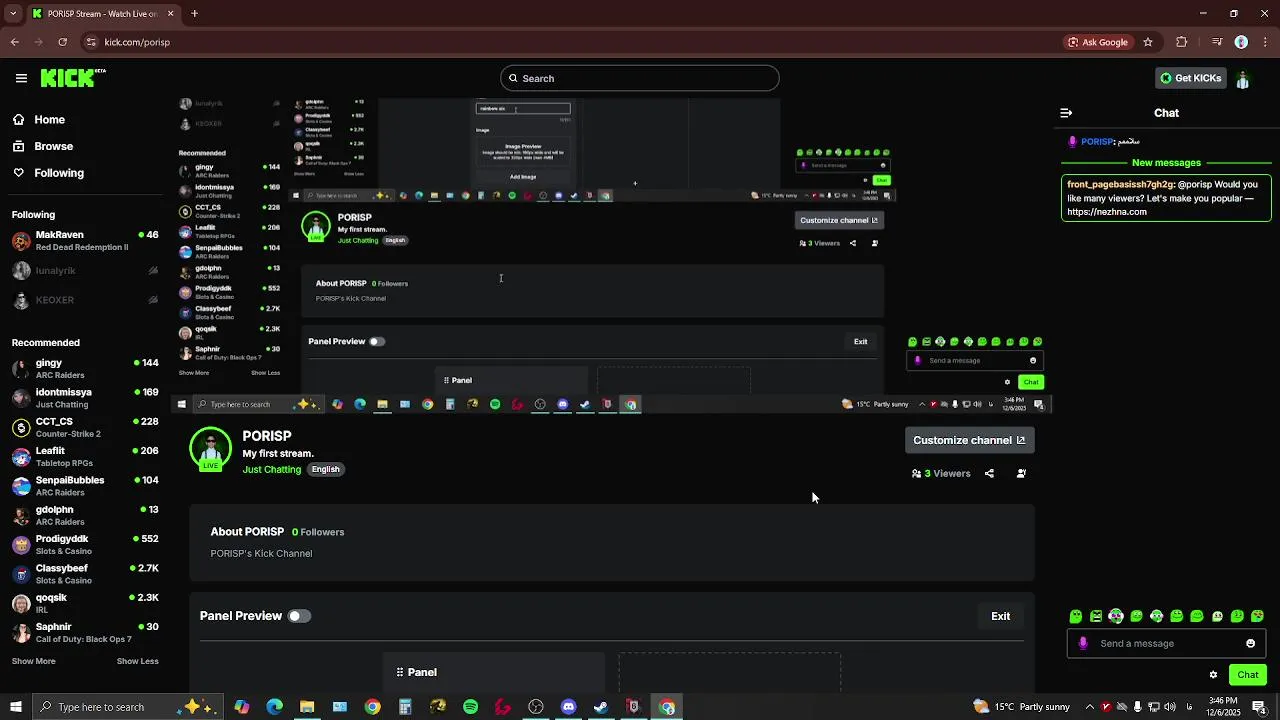Screen dimensions: 1280x720
Task: Open File Explorer from the taskbar
Action: coord(307,707)
